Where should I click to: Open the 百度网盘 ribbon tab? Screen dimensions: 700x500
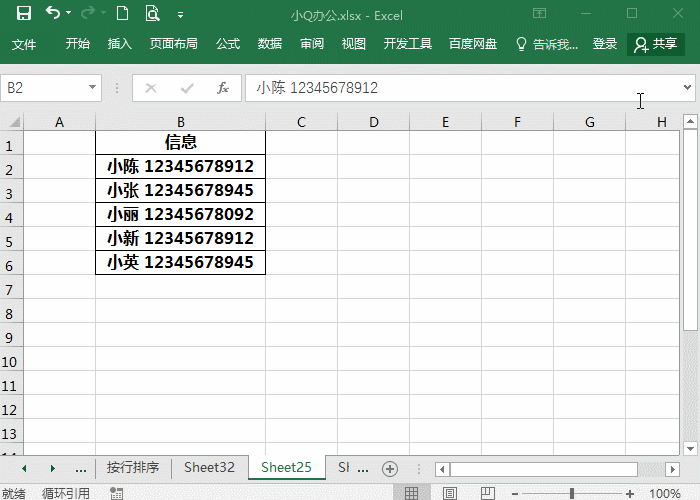(473, 44)
